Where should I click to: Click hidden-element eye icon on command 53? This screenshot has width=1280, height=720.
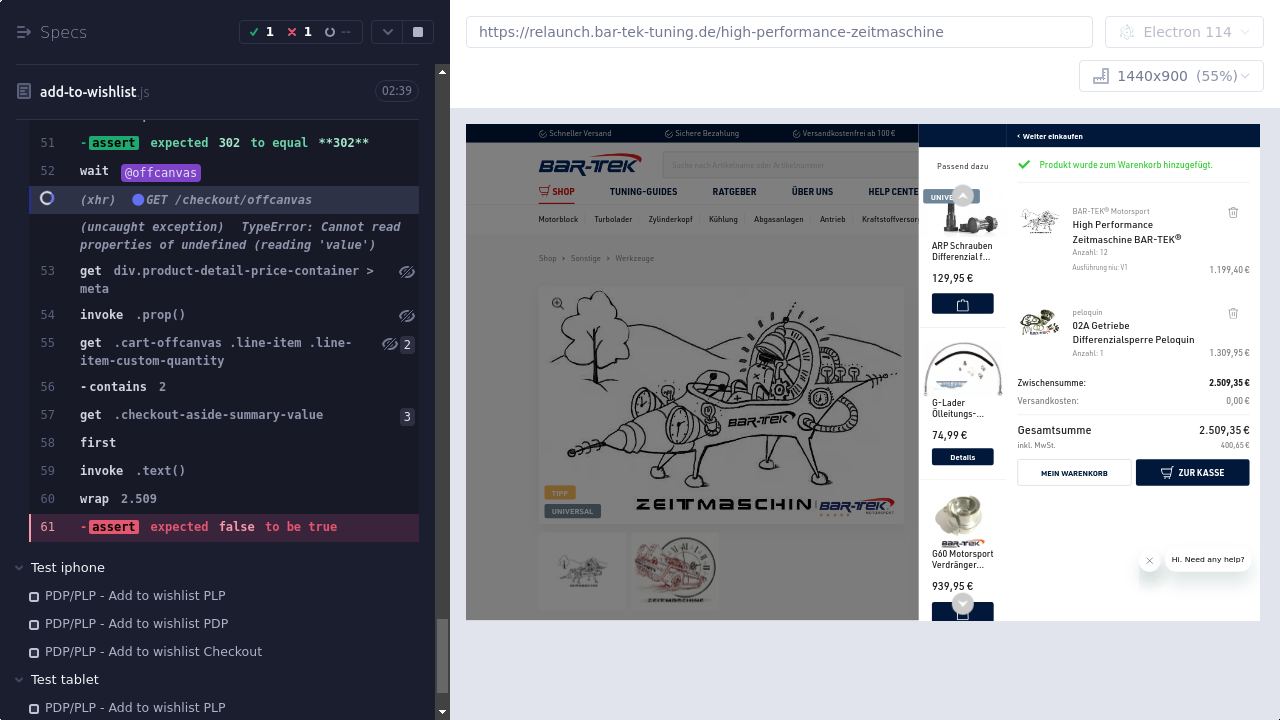[406, 272]
